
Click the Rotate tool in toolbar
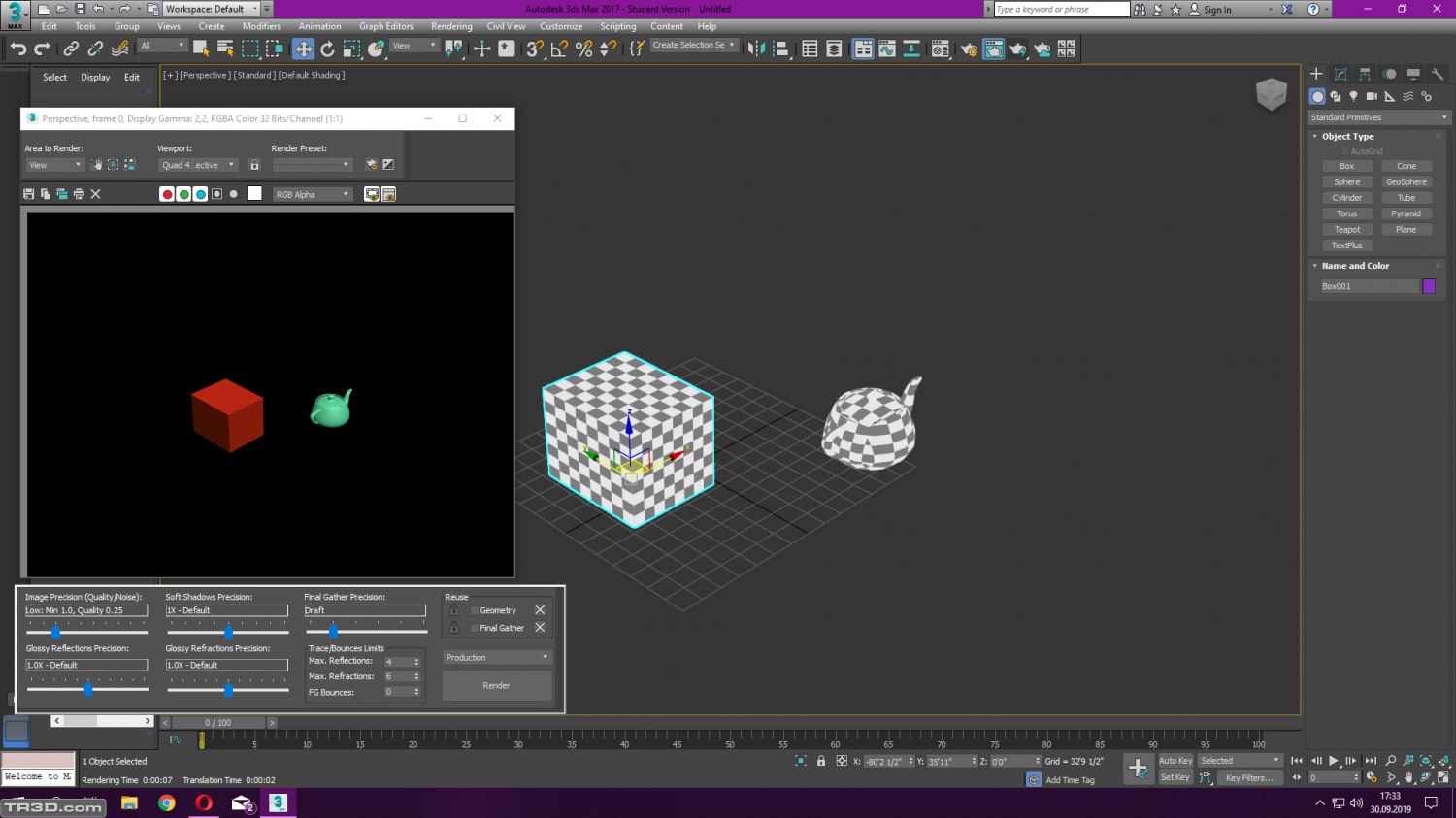pyautogui.click(x=327, y=49)
